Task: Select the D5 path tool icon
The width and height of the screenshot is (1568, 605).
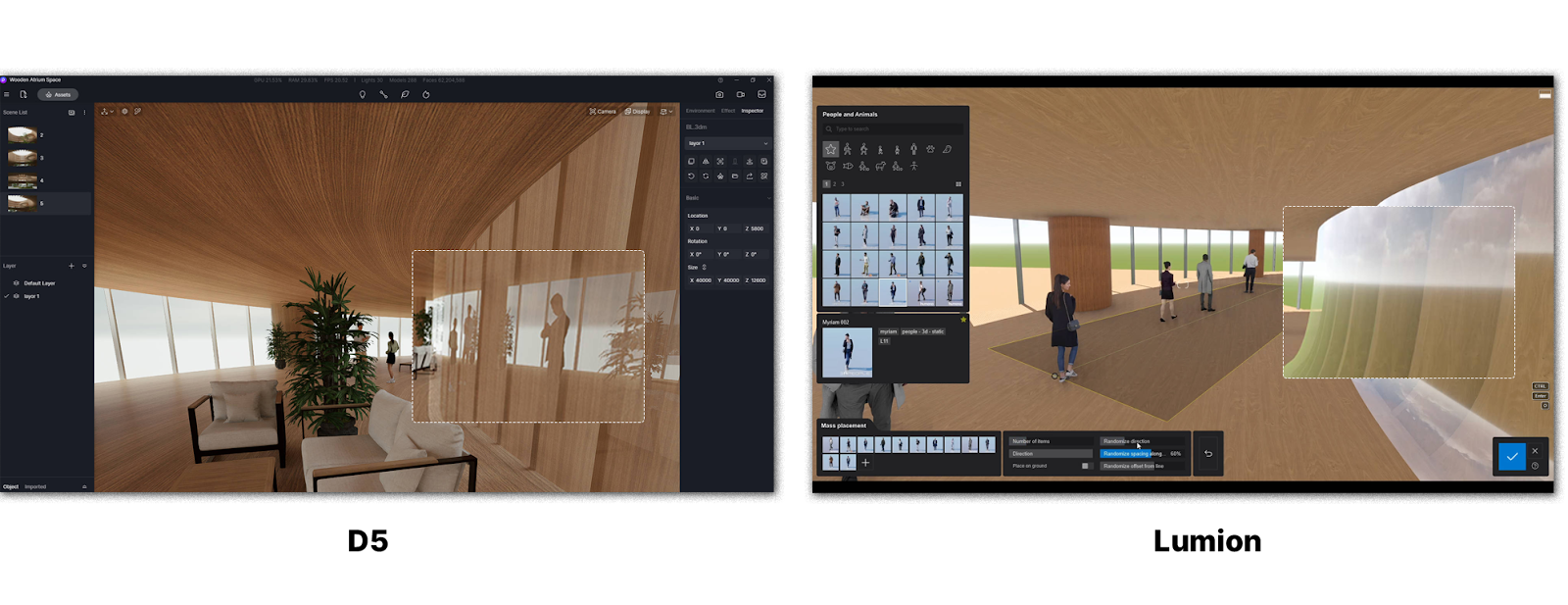Action: click(x=383, y=95)
